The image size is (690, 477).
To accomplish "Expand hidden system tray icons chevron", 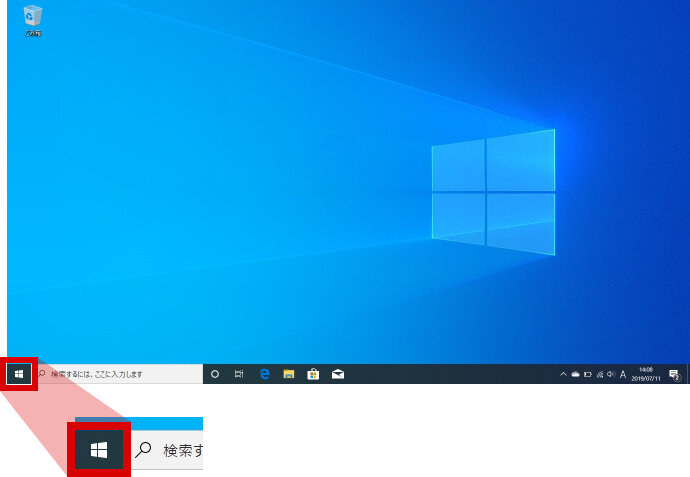I will 563,374.
